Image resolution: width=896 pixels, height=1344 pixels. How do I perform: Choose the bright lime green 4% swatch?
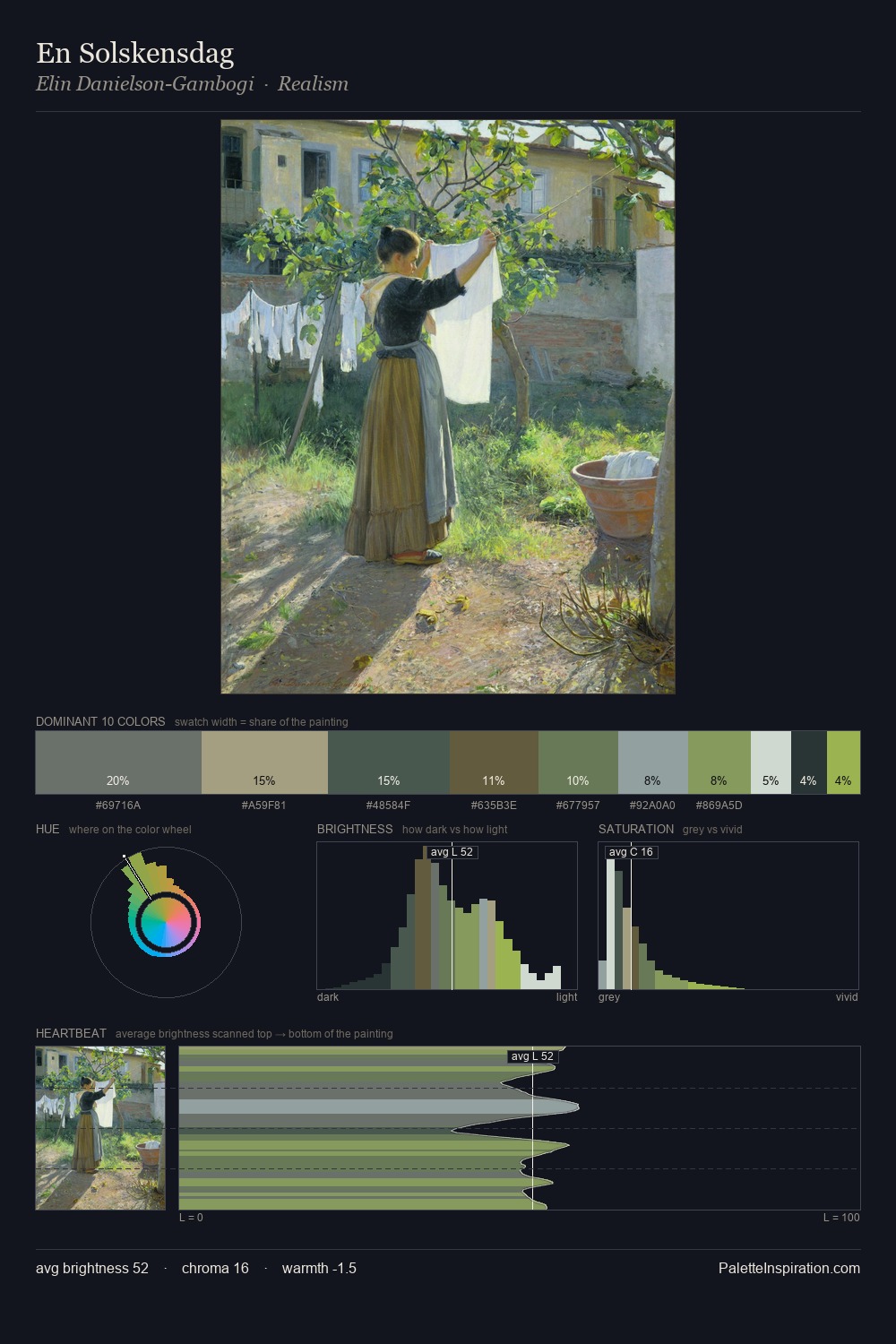coord(843,762)
